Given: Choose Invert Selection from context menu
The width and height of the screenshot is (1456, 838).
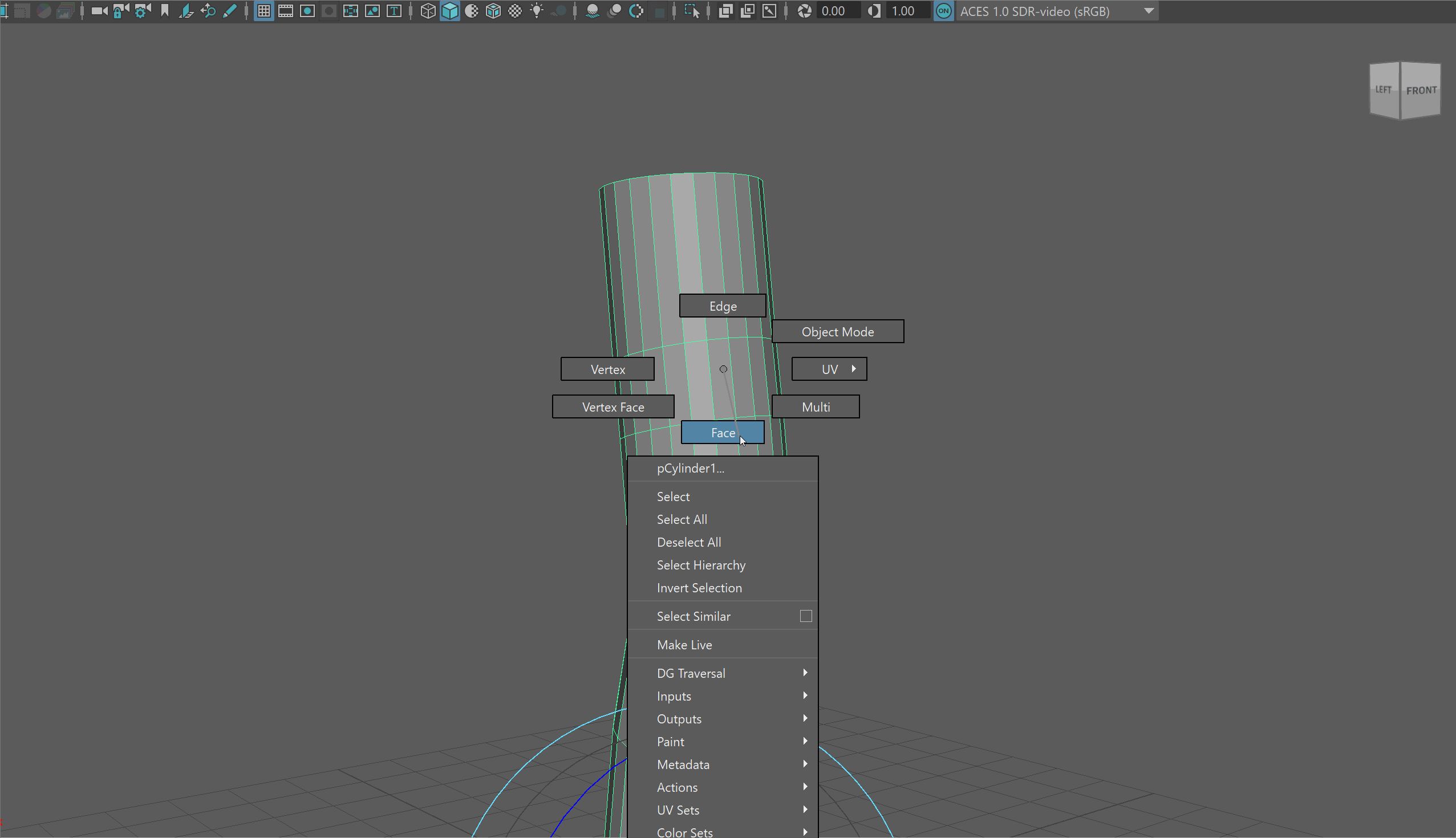Looking at the screenshot, I should click(x=699, y=588).
